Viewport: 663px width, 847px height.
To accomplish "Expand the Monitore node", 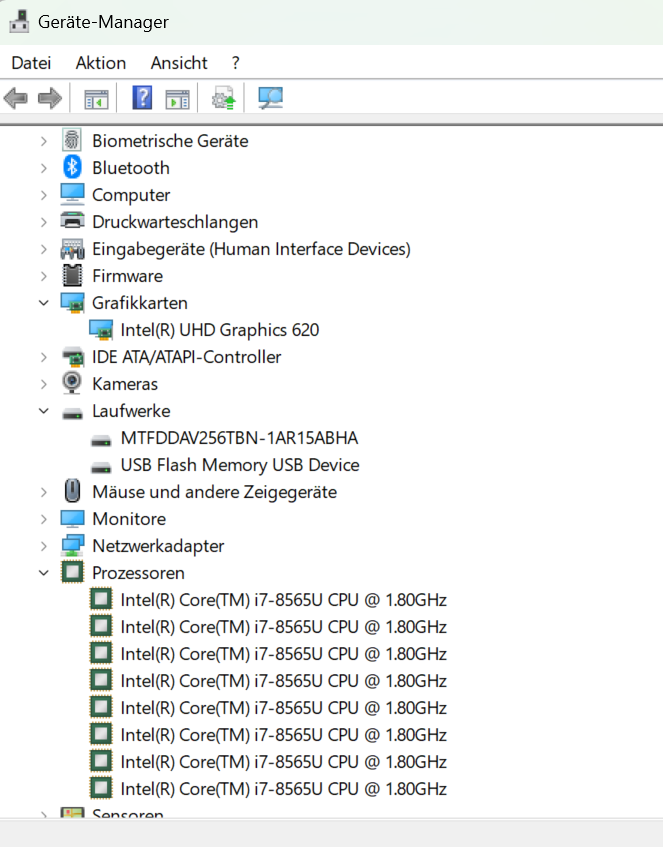I will (44, 519).
